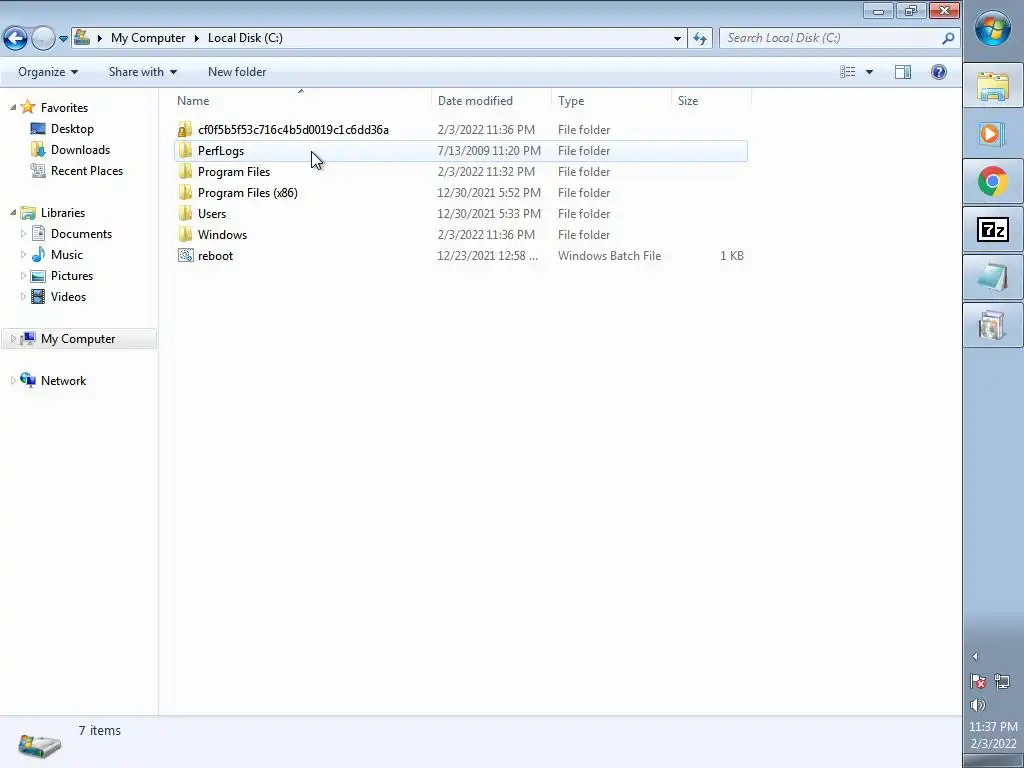This screenshot has width=1024, height=768.
Task: Click Libraries in the navigation pane
Action: (63, 213)
